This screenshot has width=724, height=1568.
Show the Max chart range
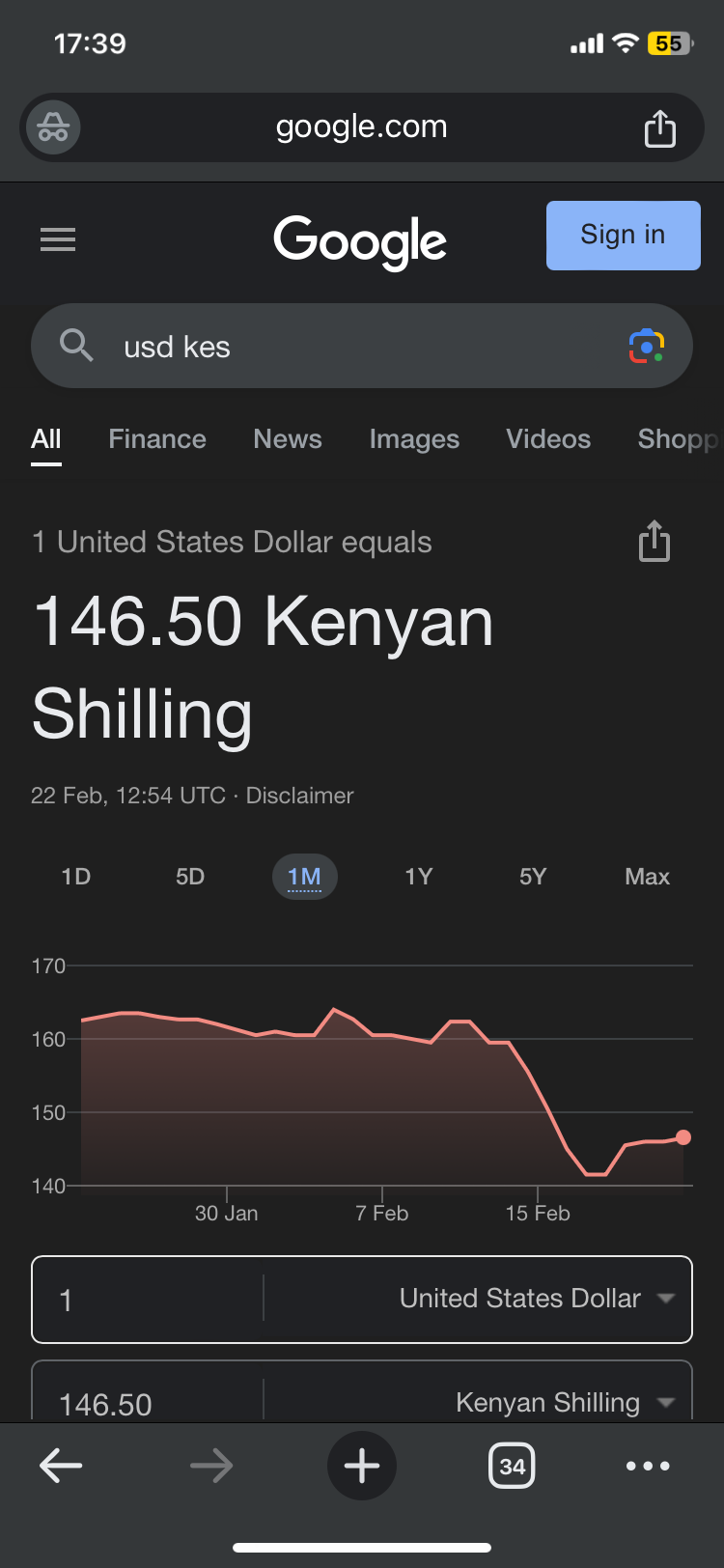[x=647, y=877]
